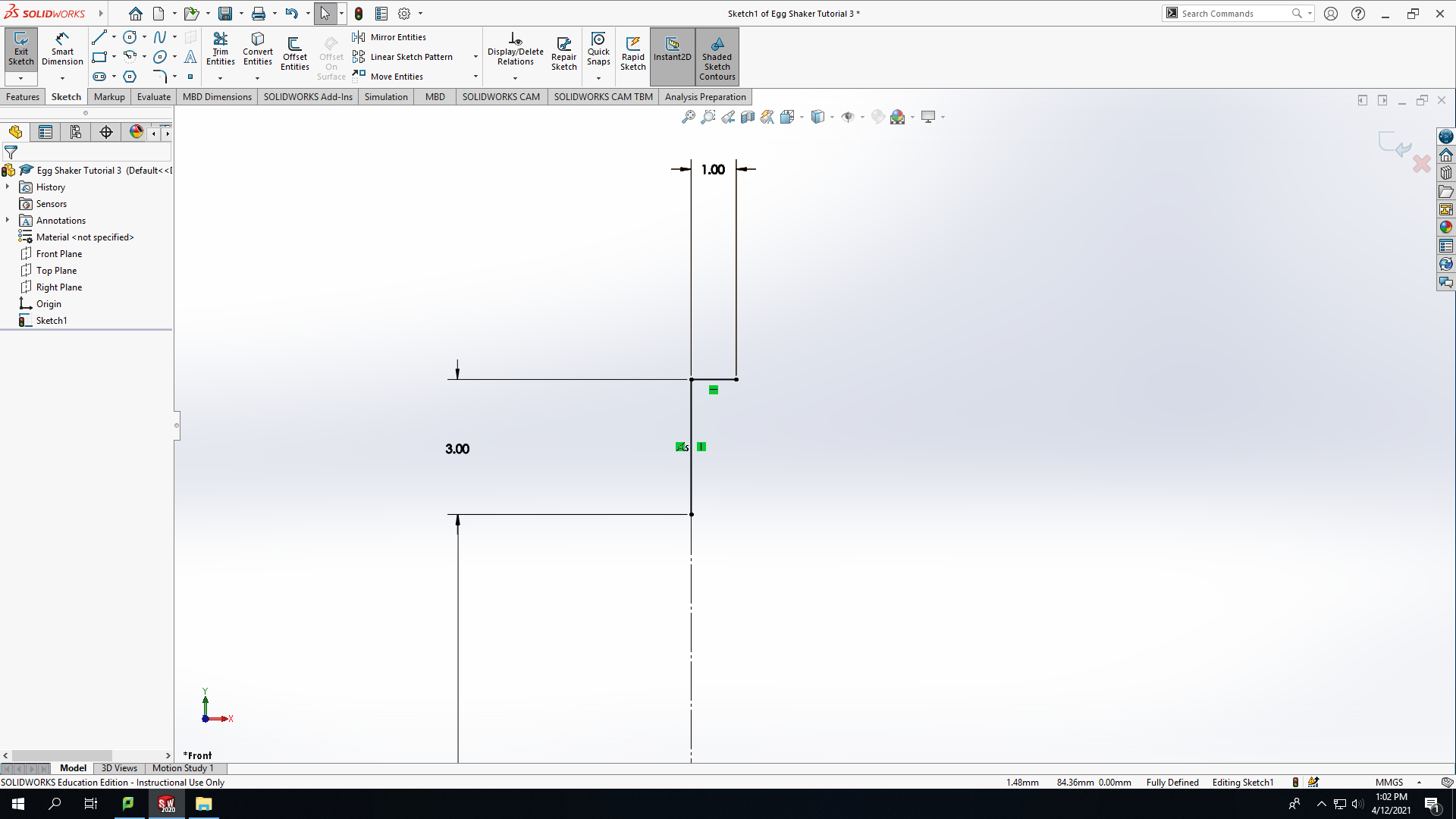The height and width of the screenshot is (819, 1456).
Task: Select the Polygon tool
Action: (x=130, y=77)
